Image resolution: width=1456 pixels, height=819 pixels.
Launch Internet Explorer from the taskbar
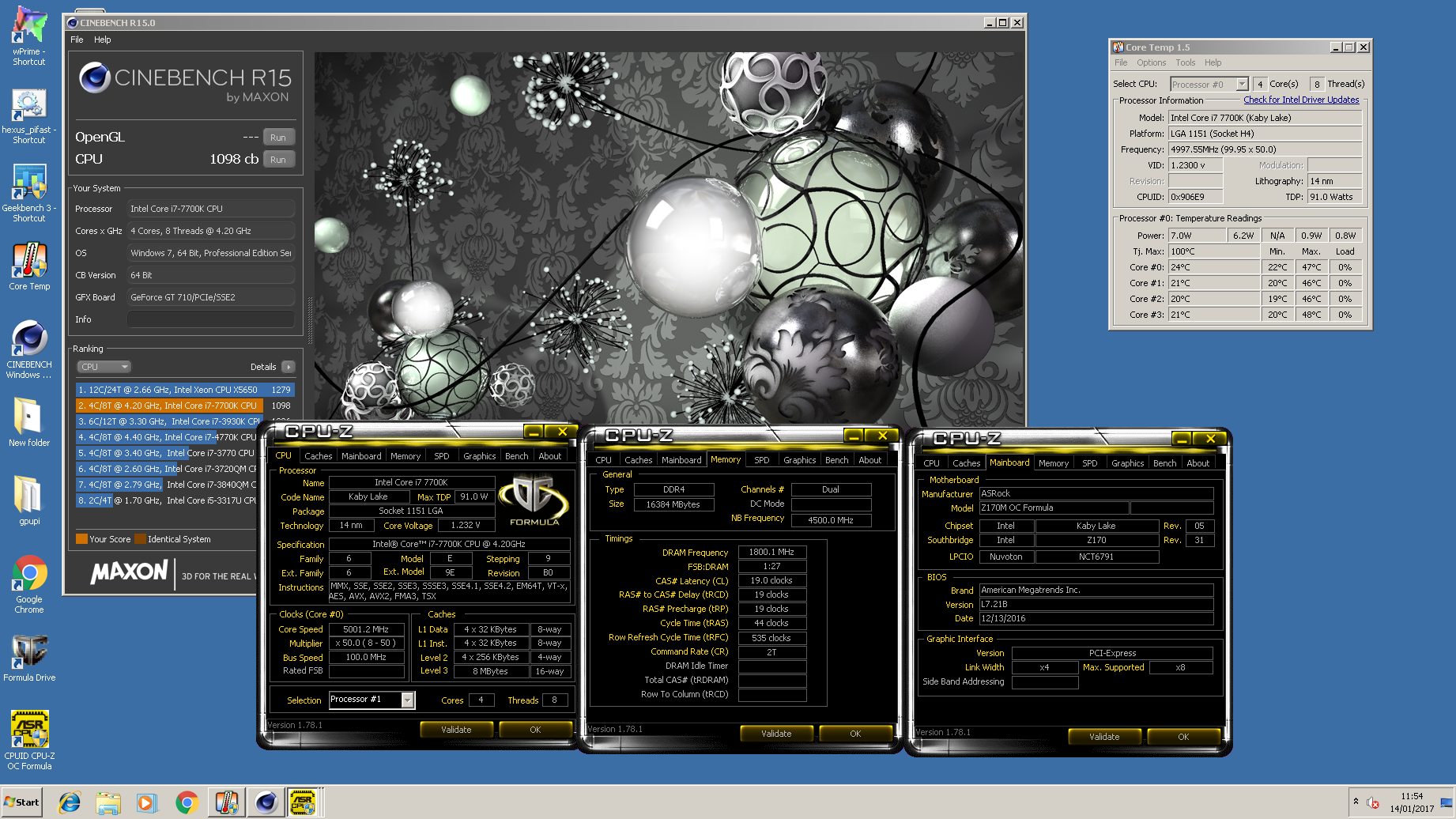(x=70, y=802)
